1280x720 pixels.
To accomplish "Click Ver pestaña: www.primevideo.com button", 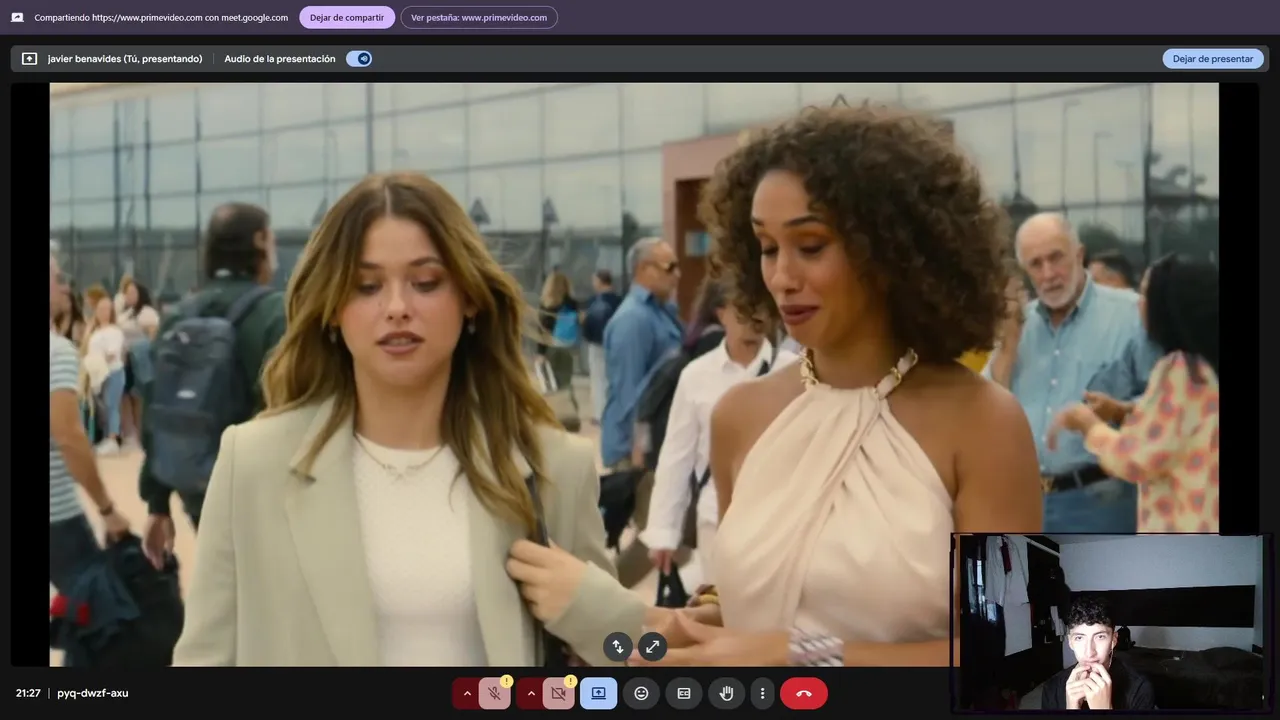I will tap(479, 17).
